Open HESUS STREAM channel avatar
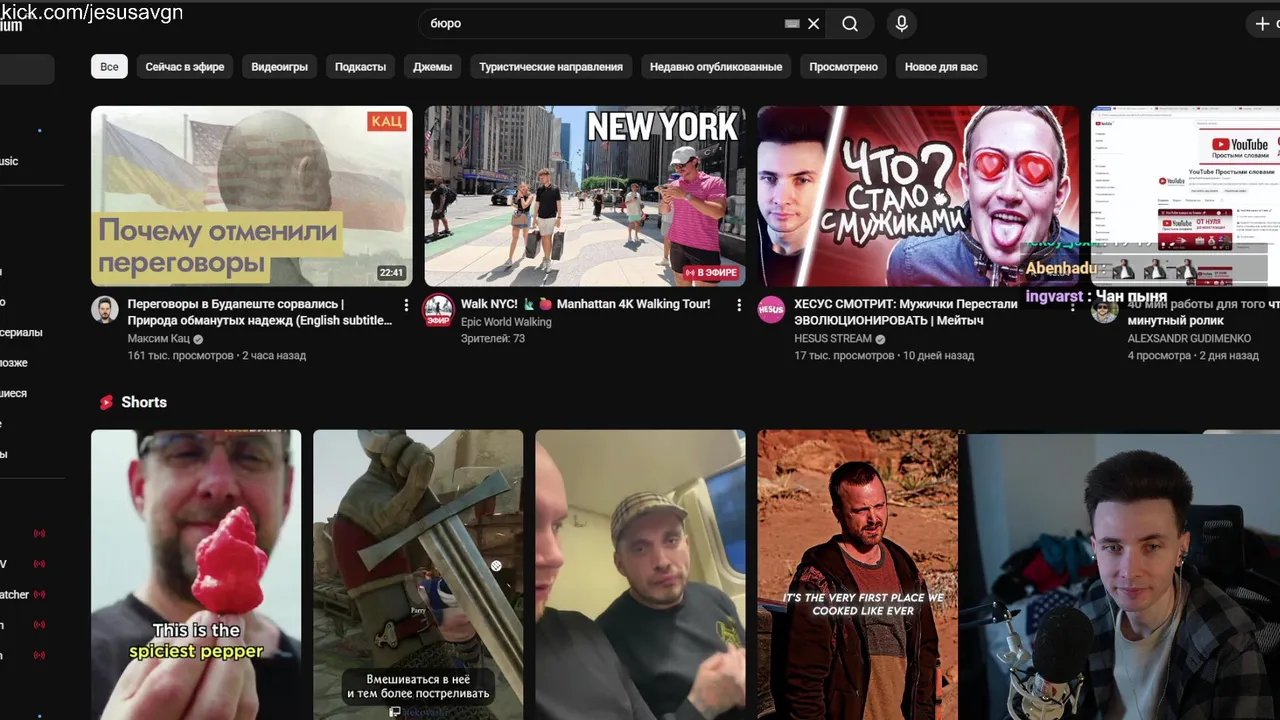 click(x=771, y=309)
